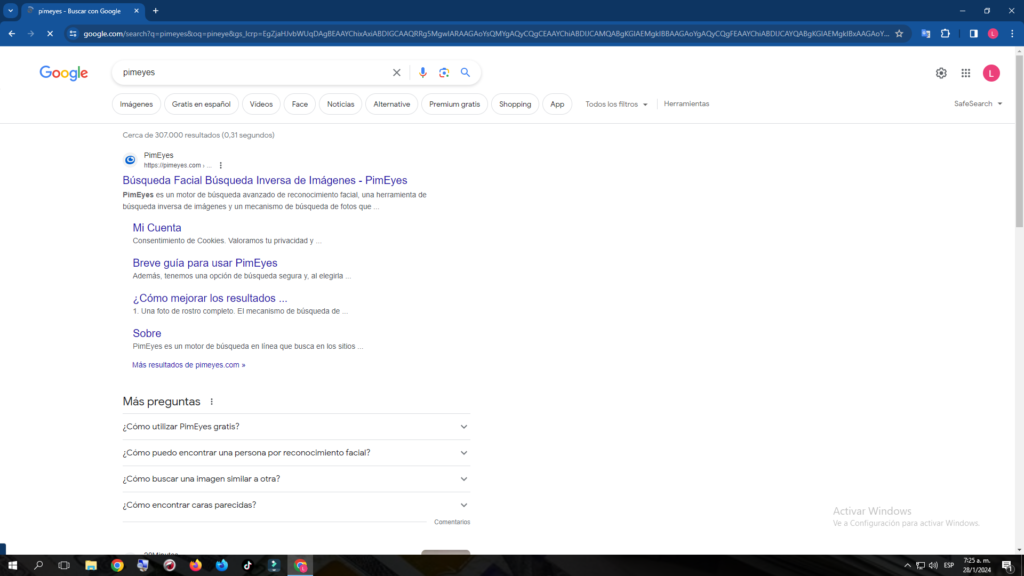Expand '¿Cómo buscar una imagen similar a otra?'
Screen dimensions: 1024x576
[296, 479]
